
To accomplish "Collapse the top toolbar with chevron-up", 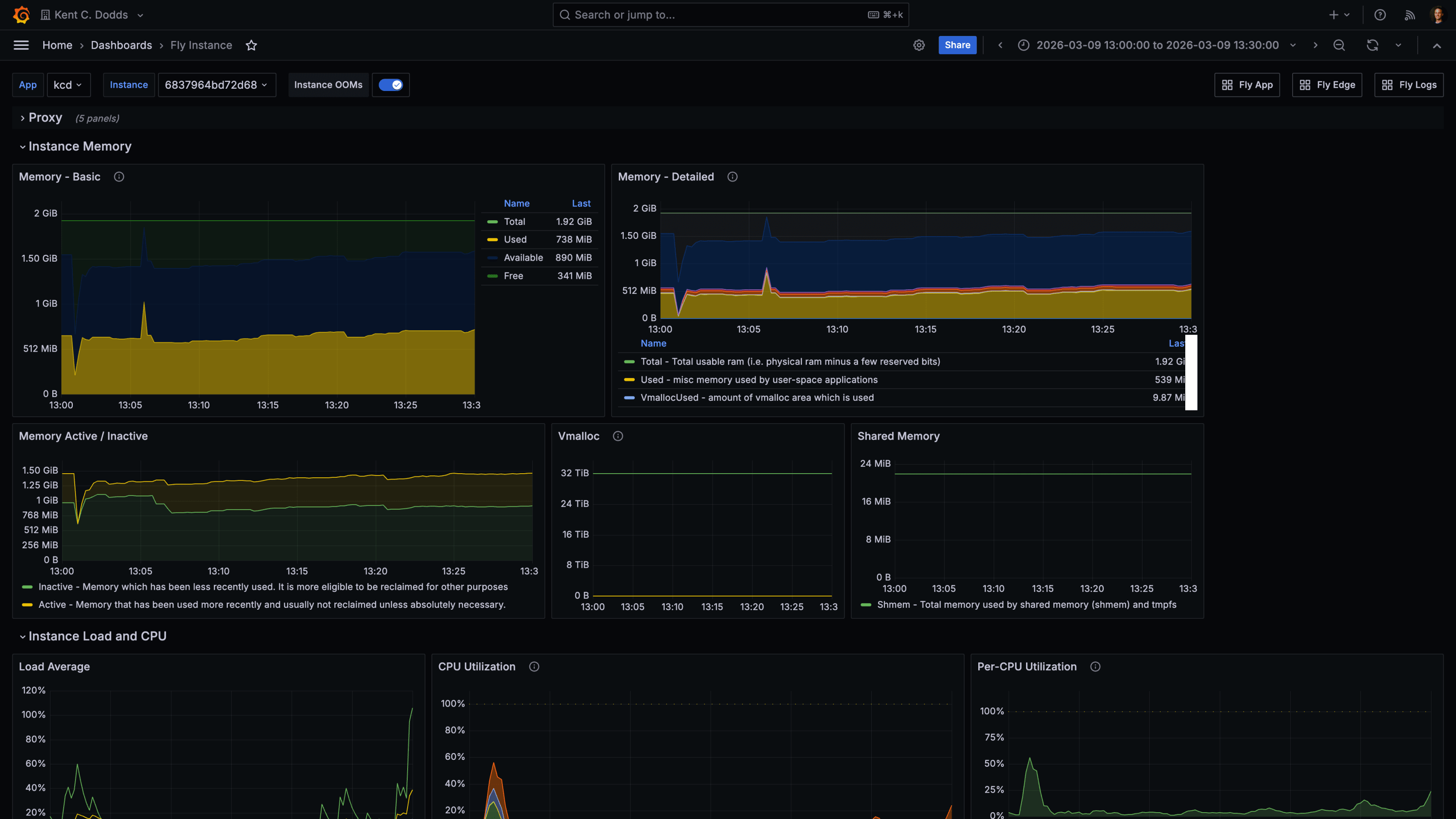I will pos(1436,45).
